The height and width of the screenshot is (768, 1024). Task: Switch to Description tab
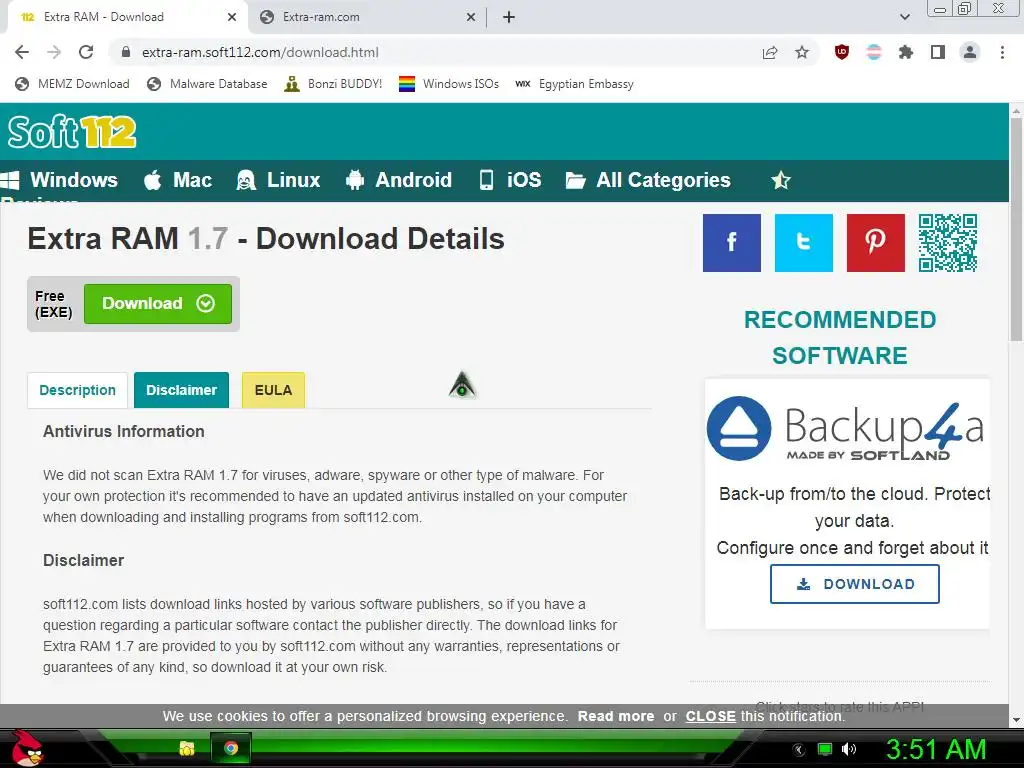(78, 390)
